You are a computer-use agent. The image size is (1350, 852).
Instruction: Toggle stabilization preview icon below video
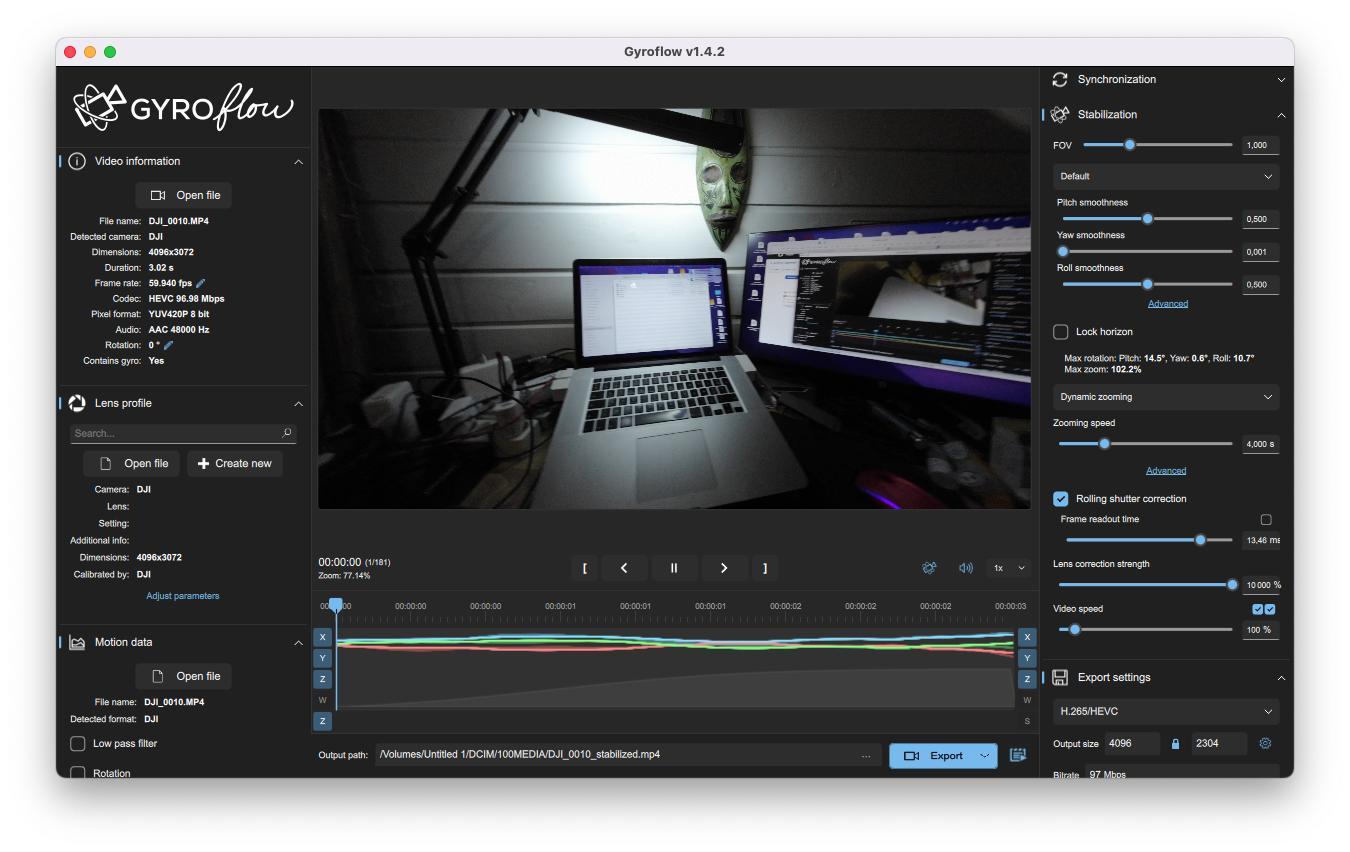[929, 568]
